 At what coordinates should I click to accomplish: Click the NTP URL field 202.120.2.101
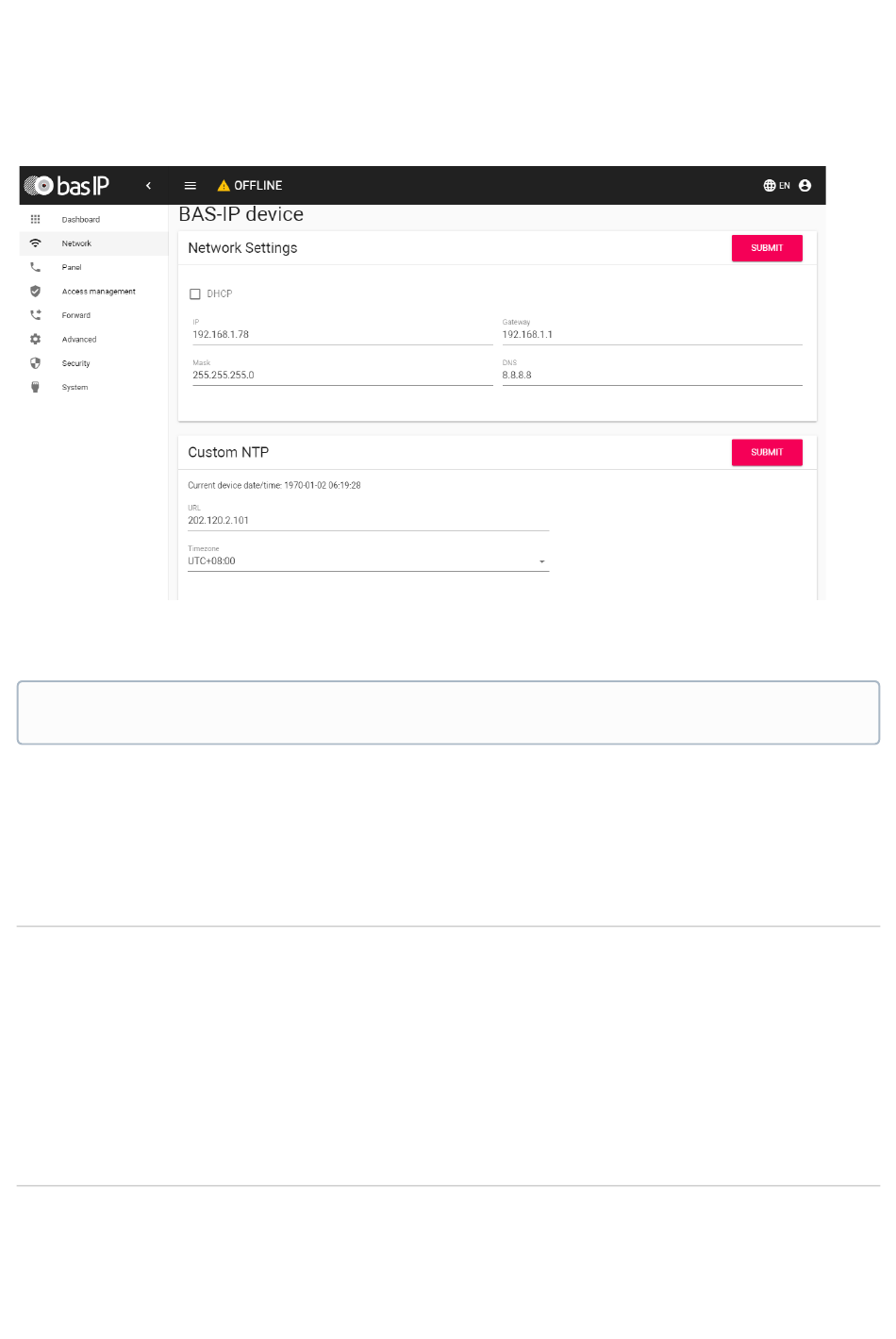[368, 521]
